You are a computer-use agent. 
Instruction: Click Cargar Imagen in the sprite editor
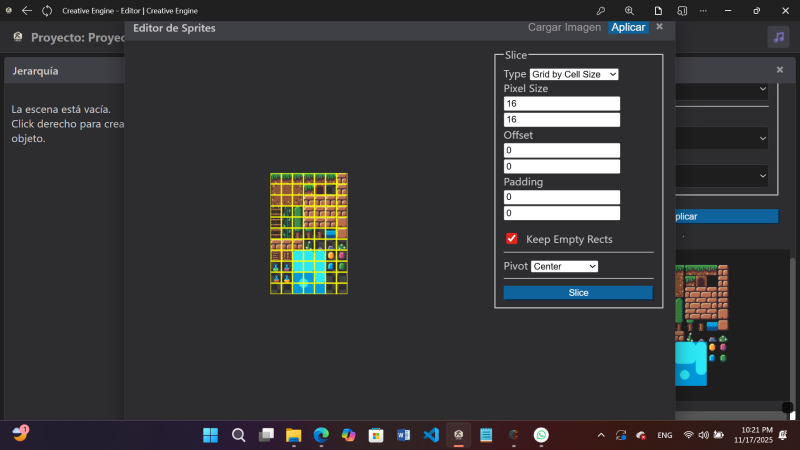pyautogui.click(x=564, y=27)
